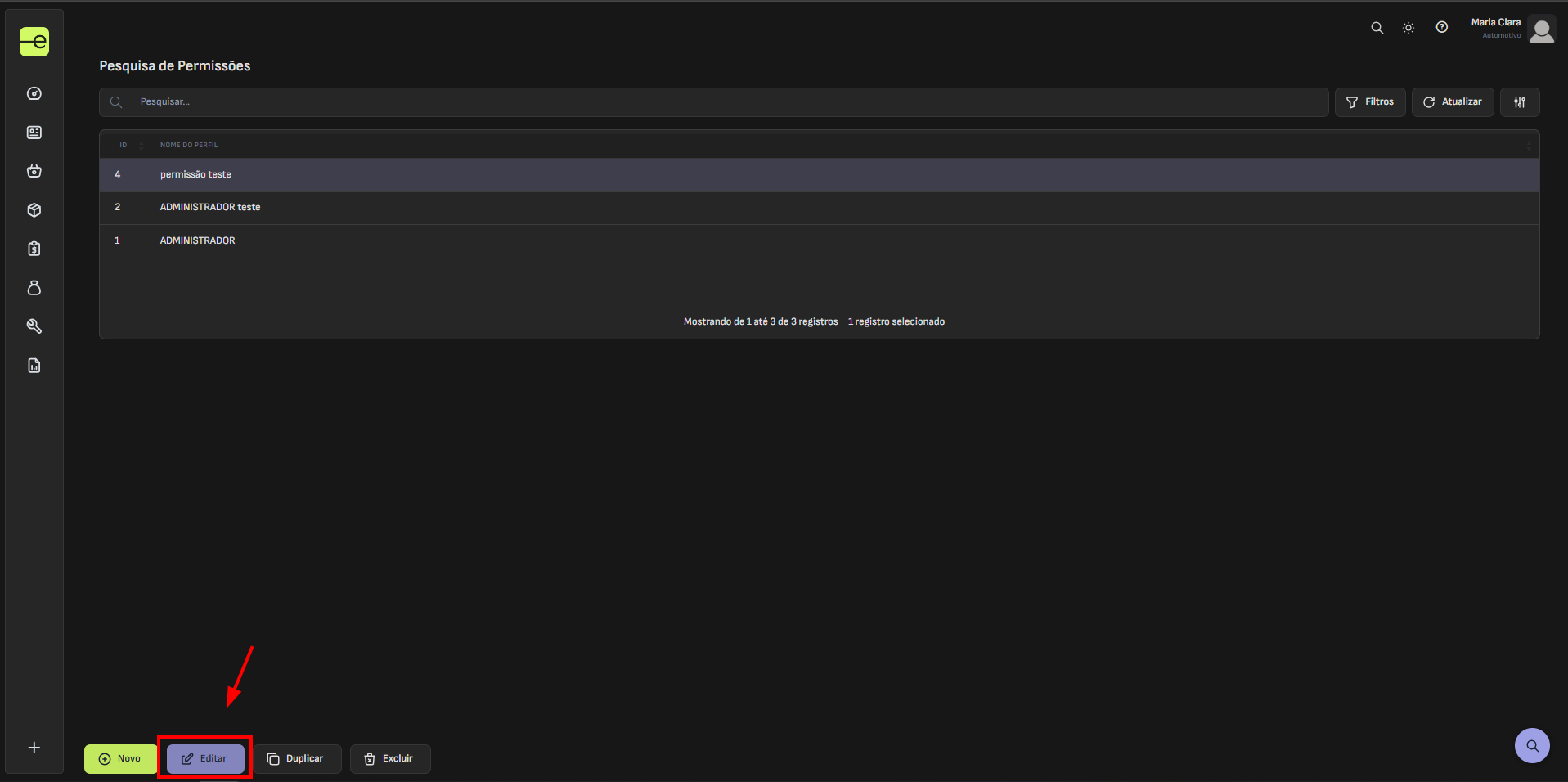This screenshot has width=1568, height=782.
Task: Open the Filtros filter panel
Action: click(x=1370, y=102)
